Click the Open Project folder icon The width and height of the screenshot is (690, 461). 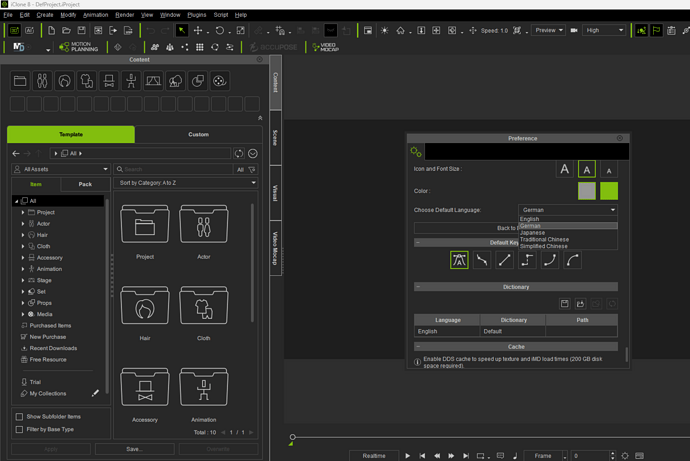pyautogui.click(x=66, y=30)
